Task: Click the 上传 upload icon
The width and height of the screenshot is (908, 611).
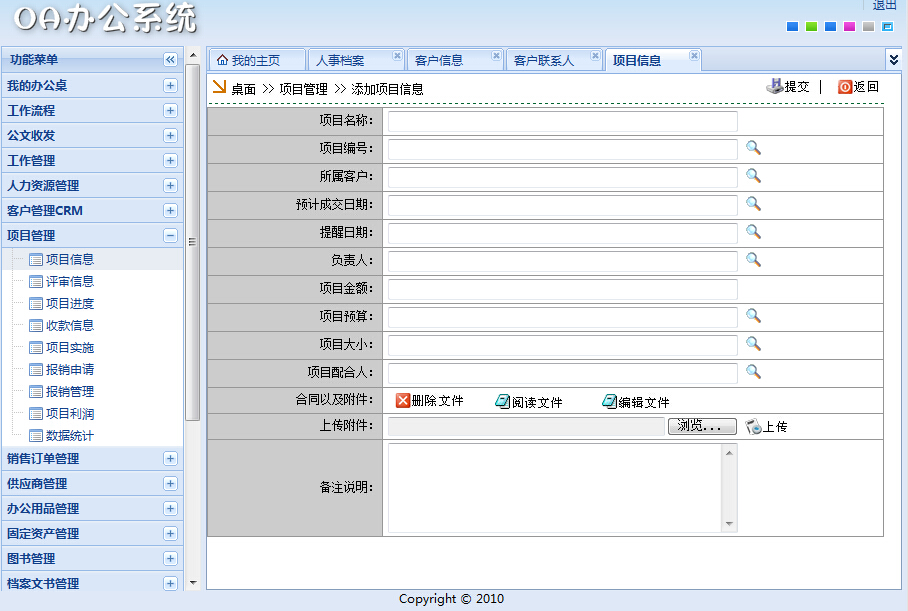Action: (754, 427)
